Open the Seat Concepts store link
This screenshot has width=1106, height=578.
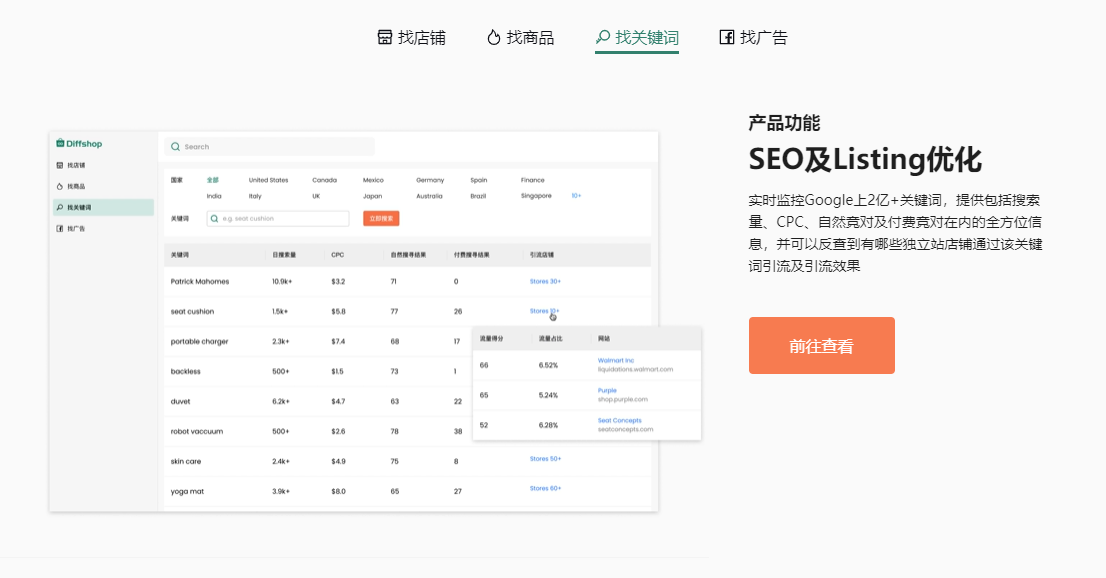[619, 421]
